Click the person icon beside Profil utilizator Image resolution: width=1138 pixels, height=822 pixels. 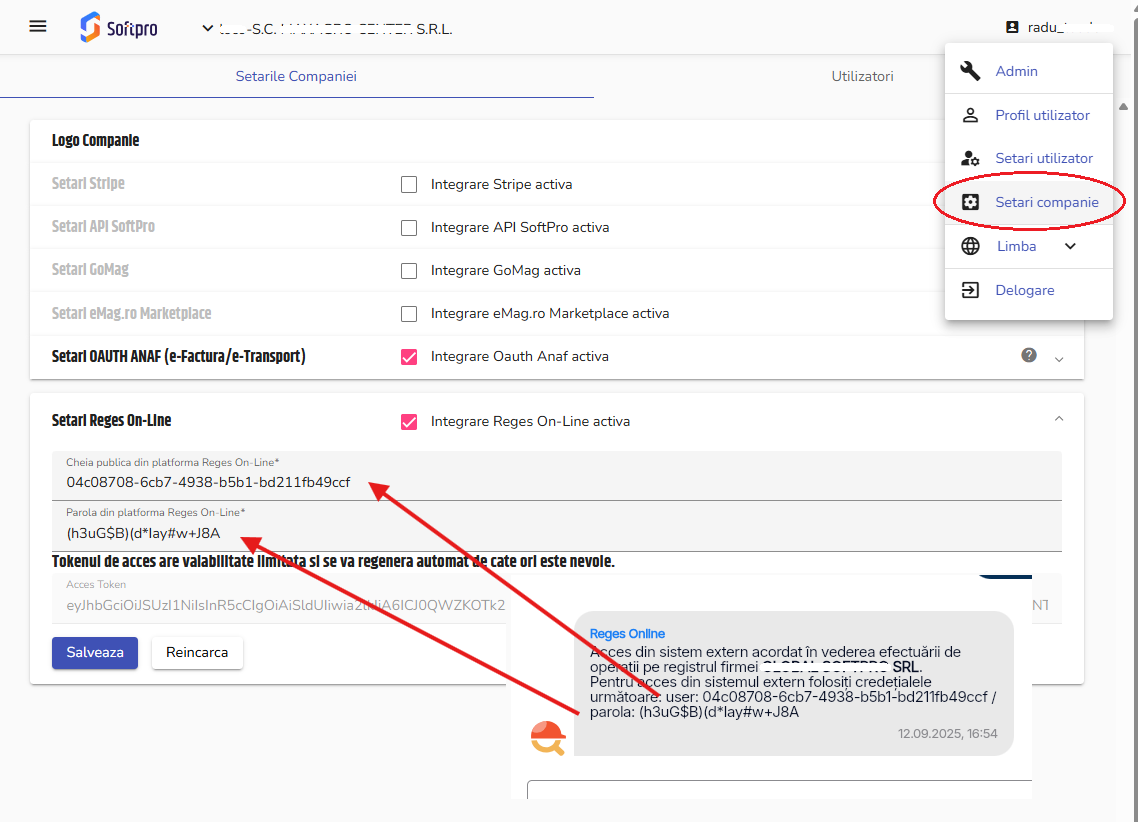coord(969,114)
